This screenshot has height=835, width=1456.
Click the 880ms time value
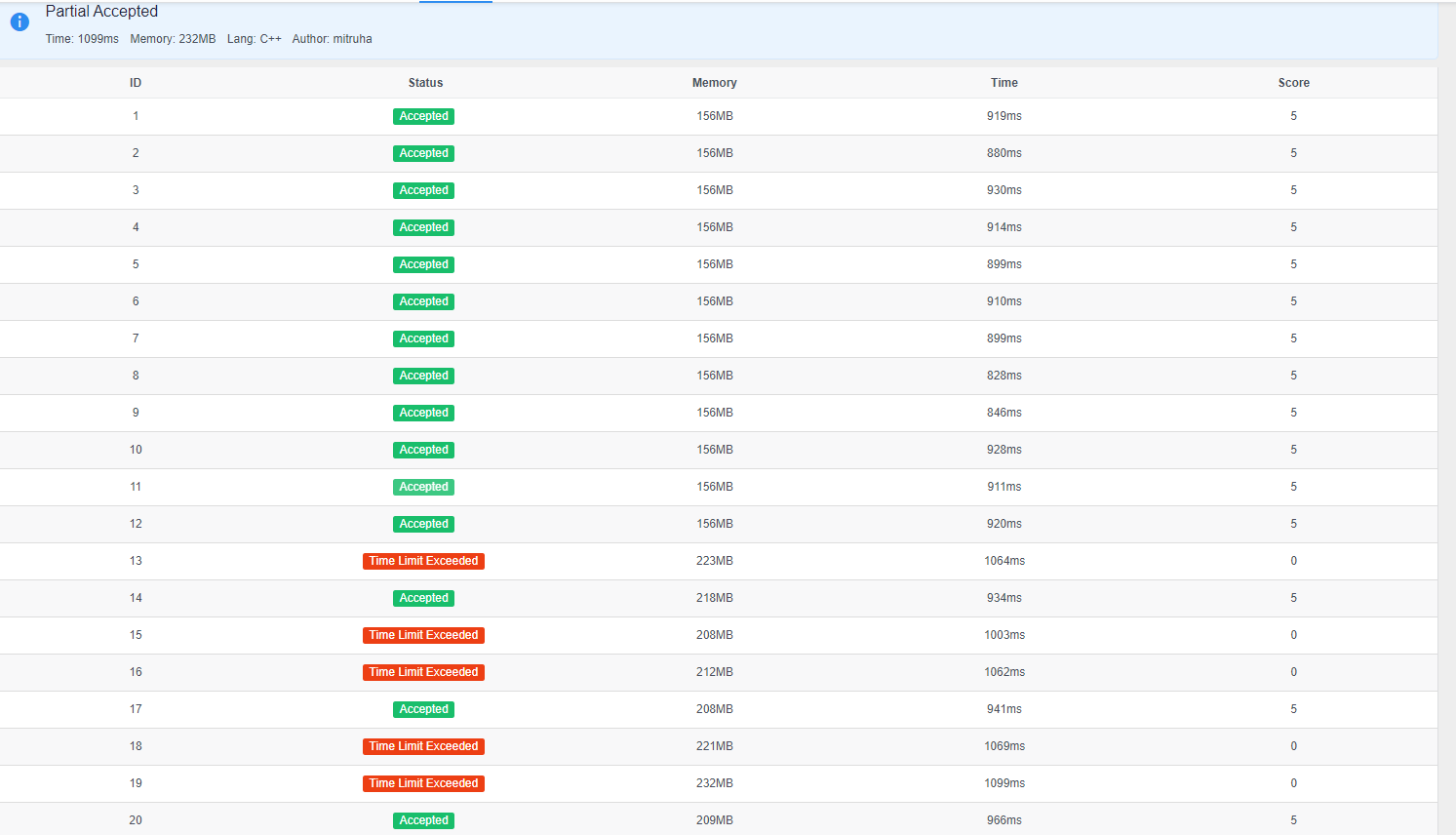[1004, 153]
